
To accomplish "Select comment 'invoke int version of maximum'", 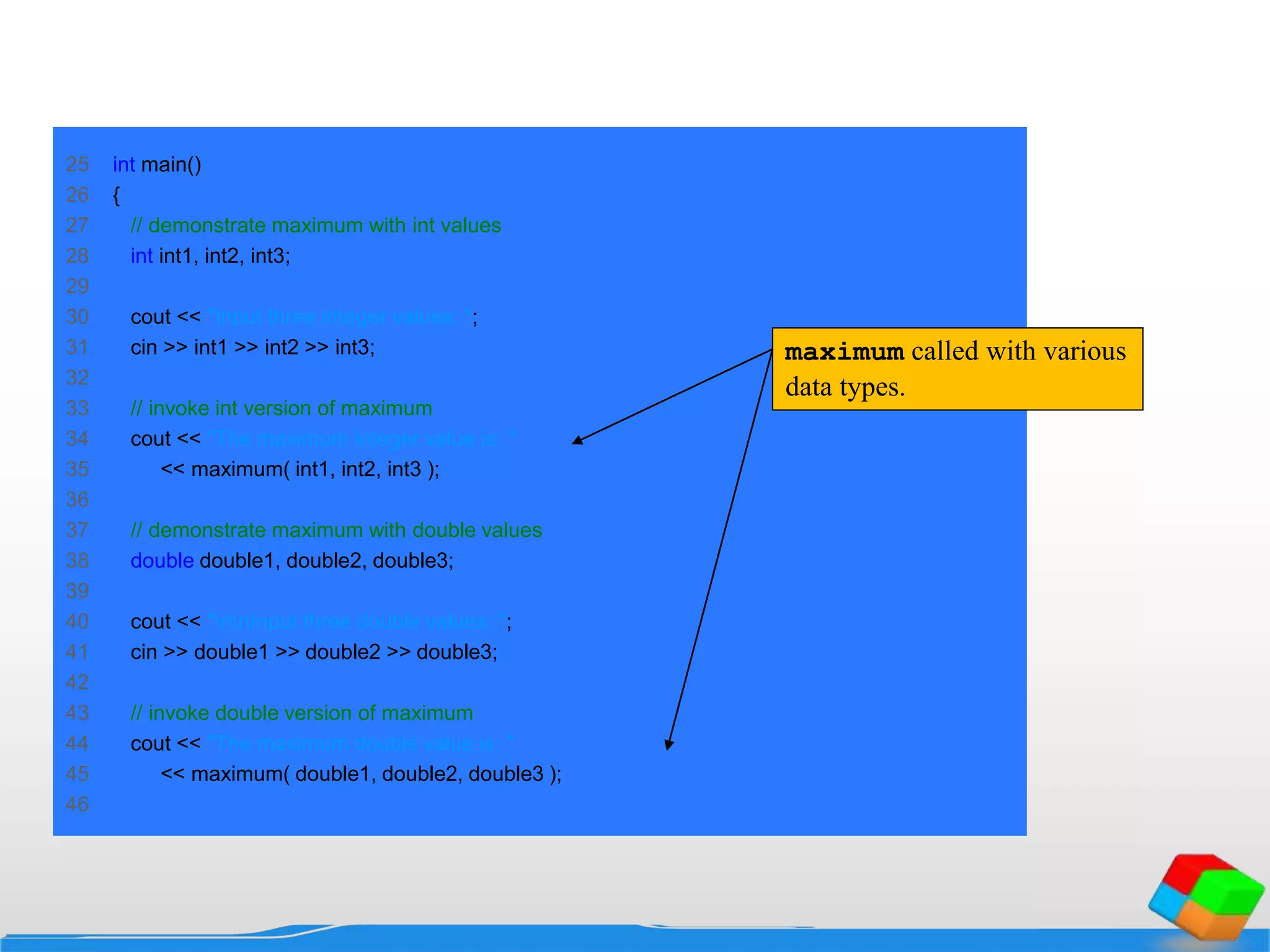I will 281,408.
